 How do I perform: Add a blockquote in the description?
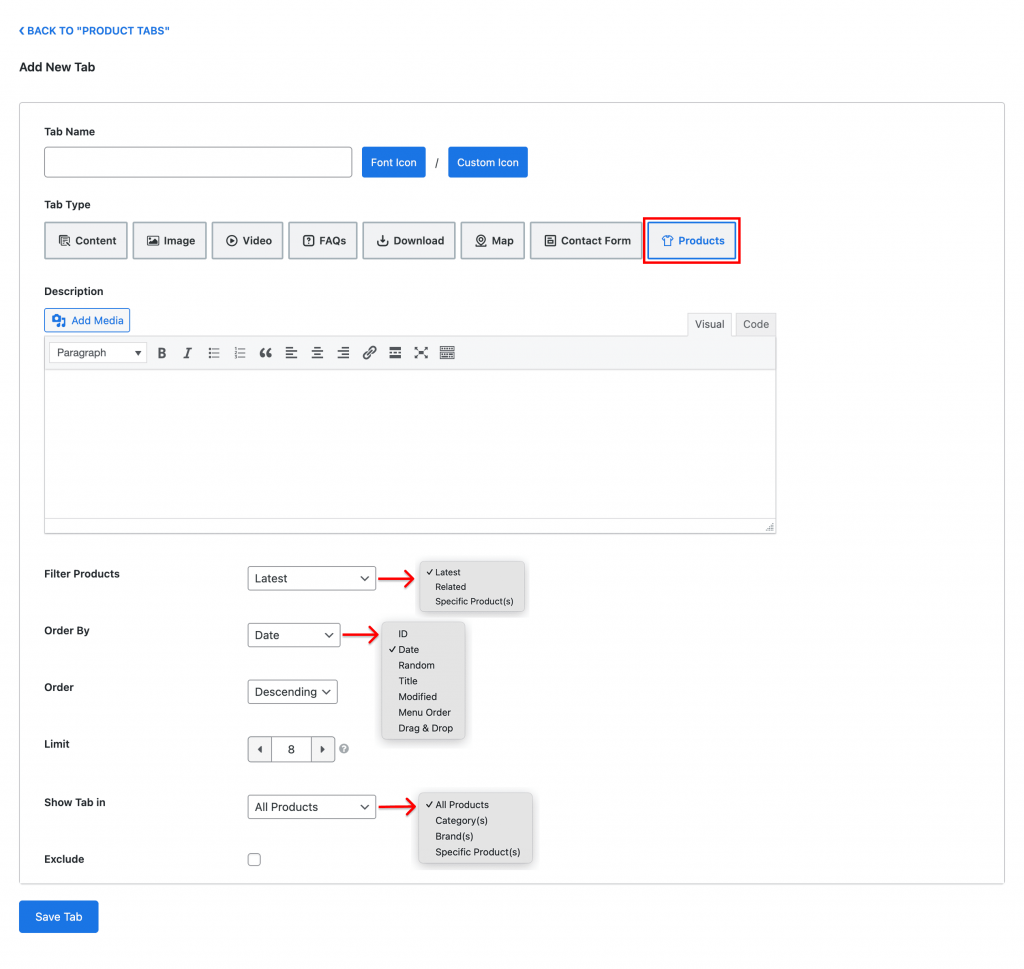coord(265,353)
